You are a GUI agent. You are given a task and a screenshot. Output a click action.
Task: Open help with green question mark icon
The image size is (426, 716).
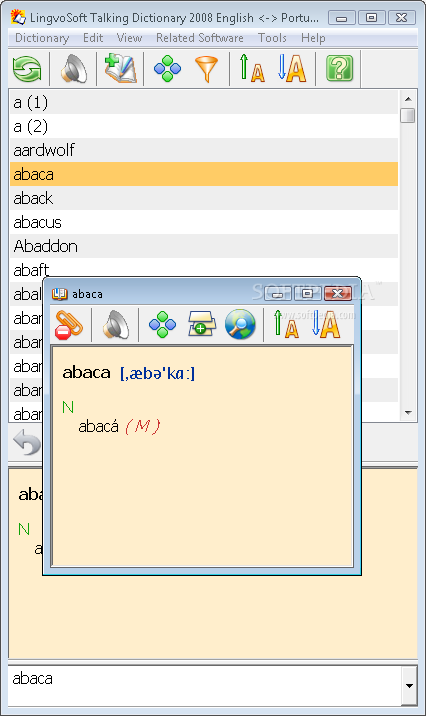339,68
